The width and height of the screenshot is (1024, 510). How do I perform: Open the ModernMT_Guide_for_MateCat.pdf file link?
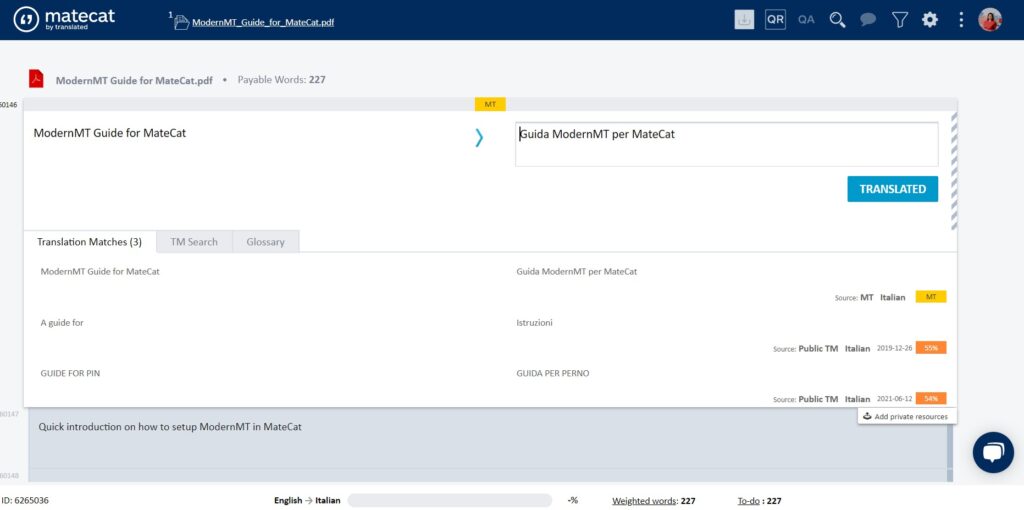point(263,22)
